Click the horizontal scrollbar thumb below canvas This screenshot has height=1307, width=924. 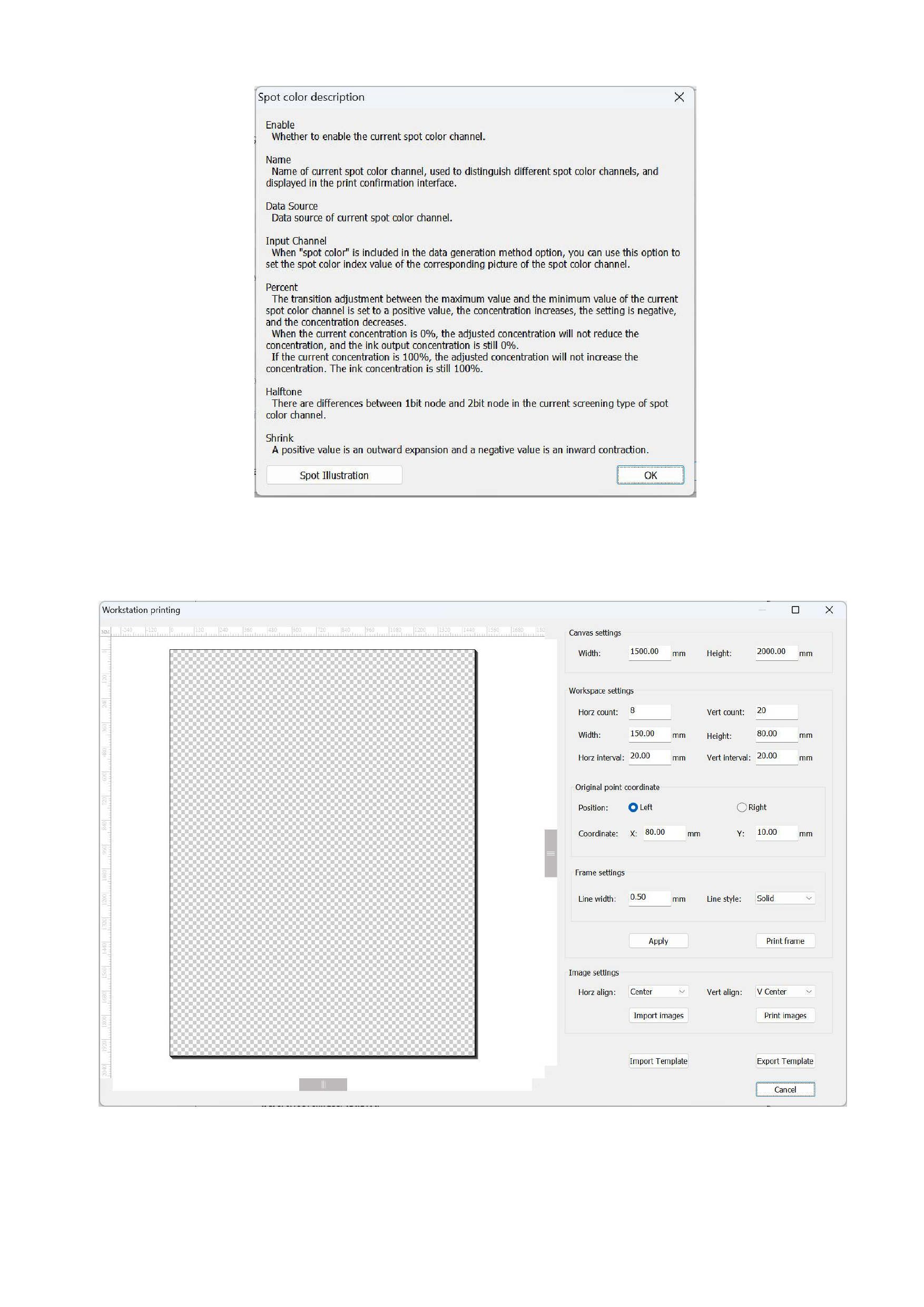322,1085
